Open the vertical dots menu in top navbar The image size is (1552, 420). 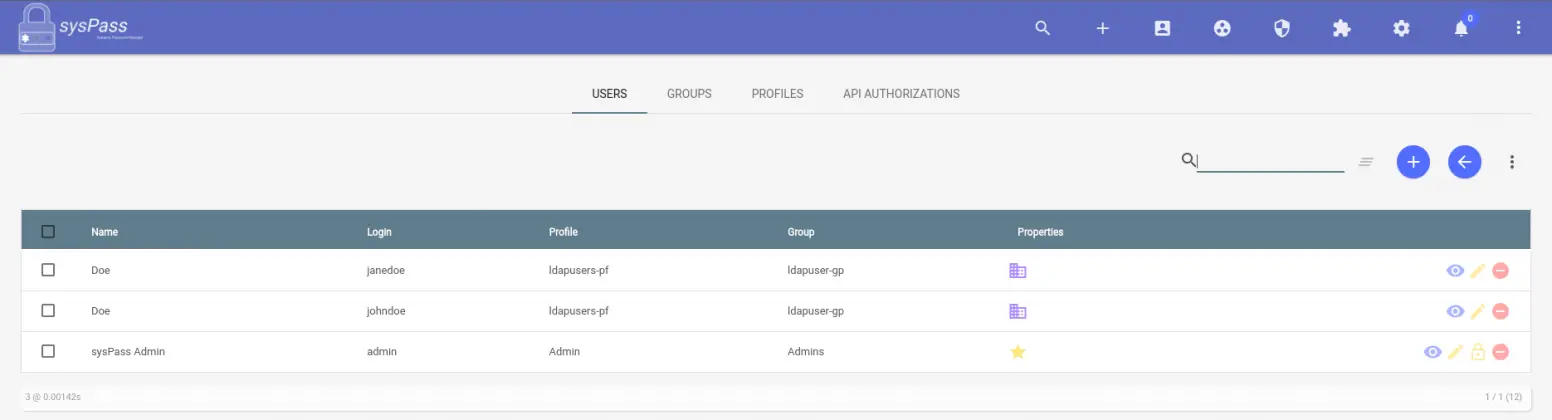point(1518,28)
